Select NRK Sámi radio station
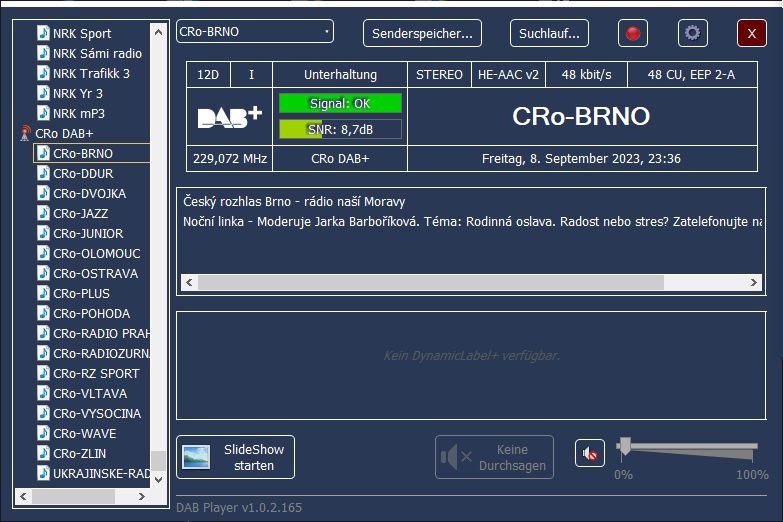Image resolution: width=783 pixels, height=522 pixels. coord(97,53)
